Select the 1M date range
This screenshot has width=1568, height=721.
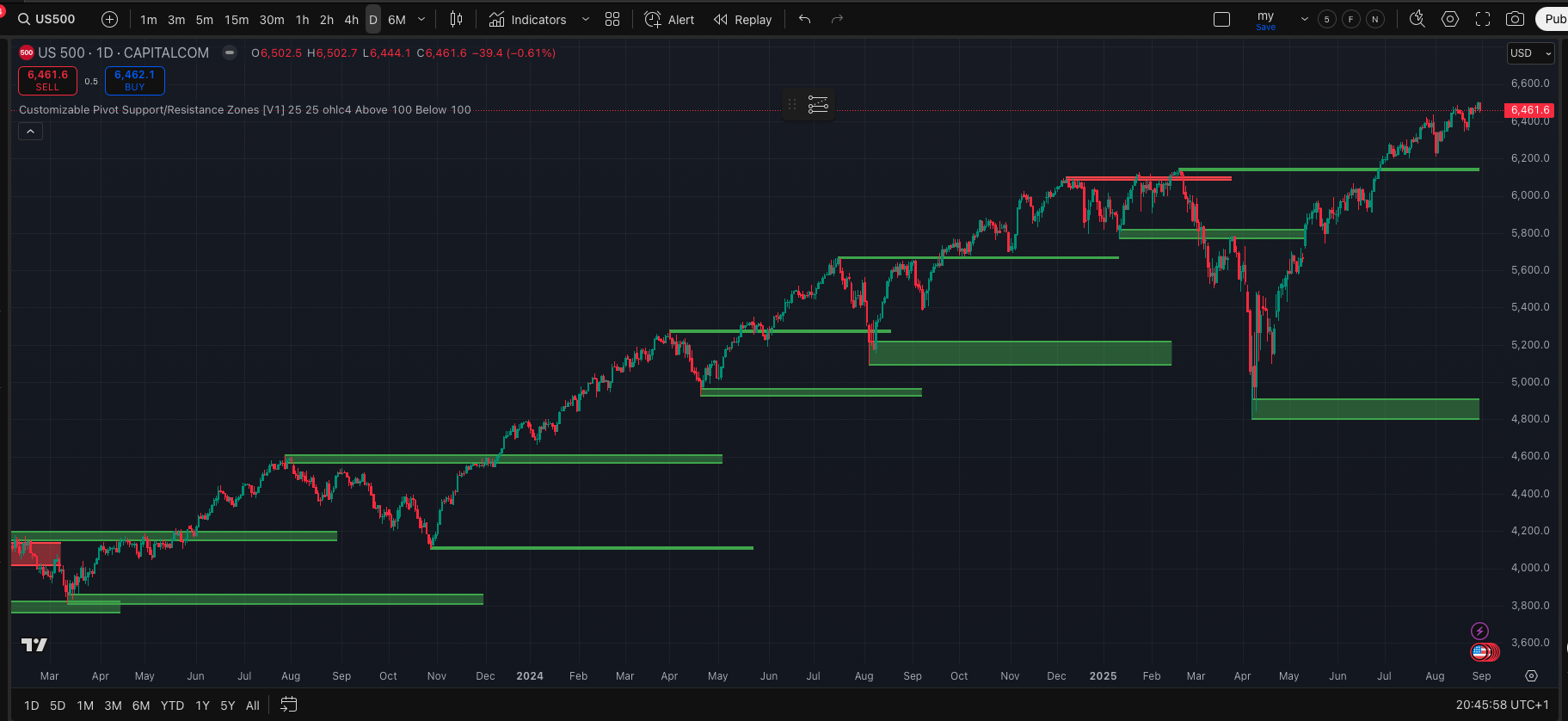85,706
